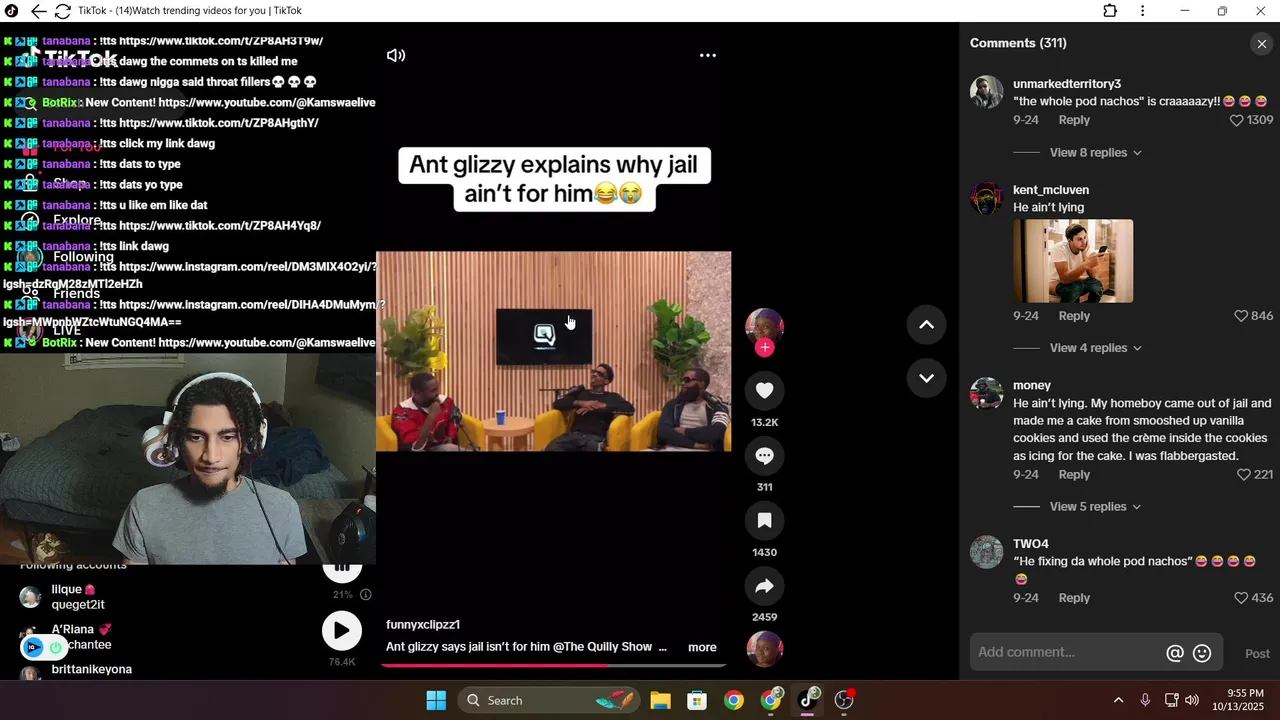Follow creator using the red plus badge
The height and width of the screenshot is (720, 1280).
765,348
